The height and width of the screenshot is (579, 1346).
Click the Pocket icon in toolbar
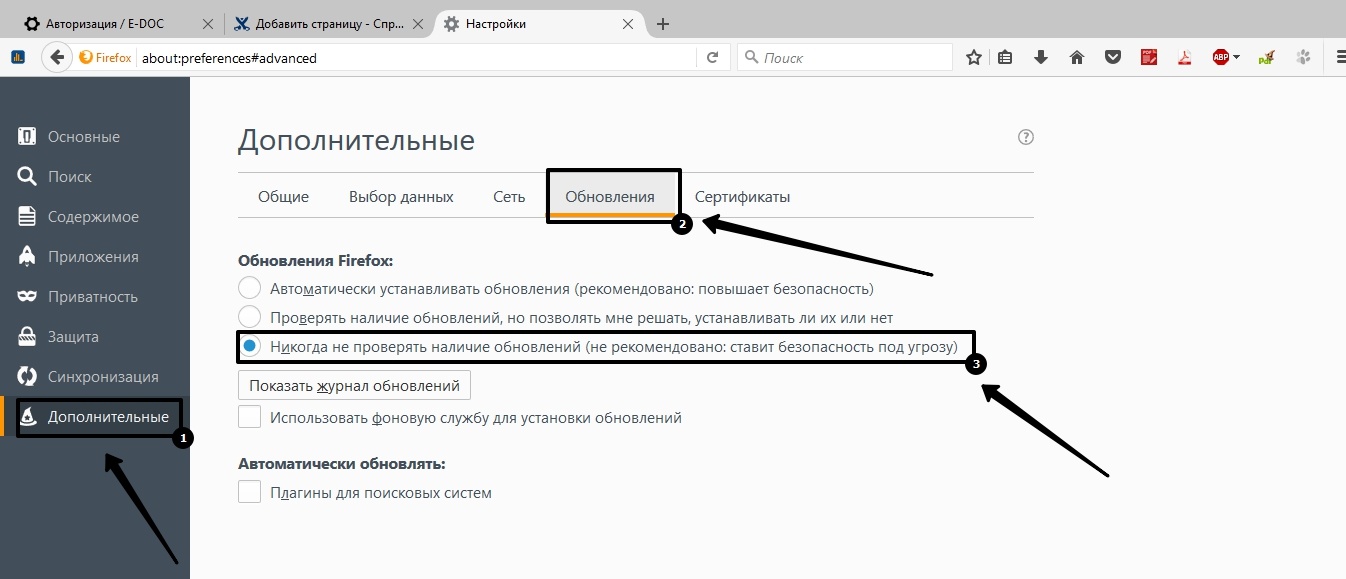[x=1112, y=58]
